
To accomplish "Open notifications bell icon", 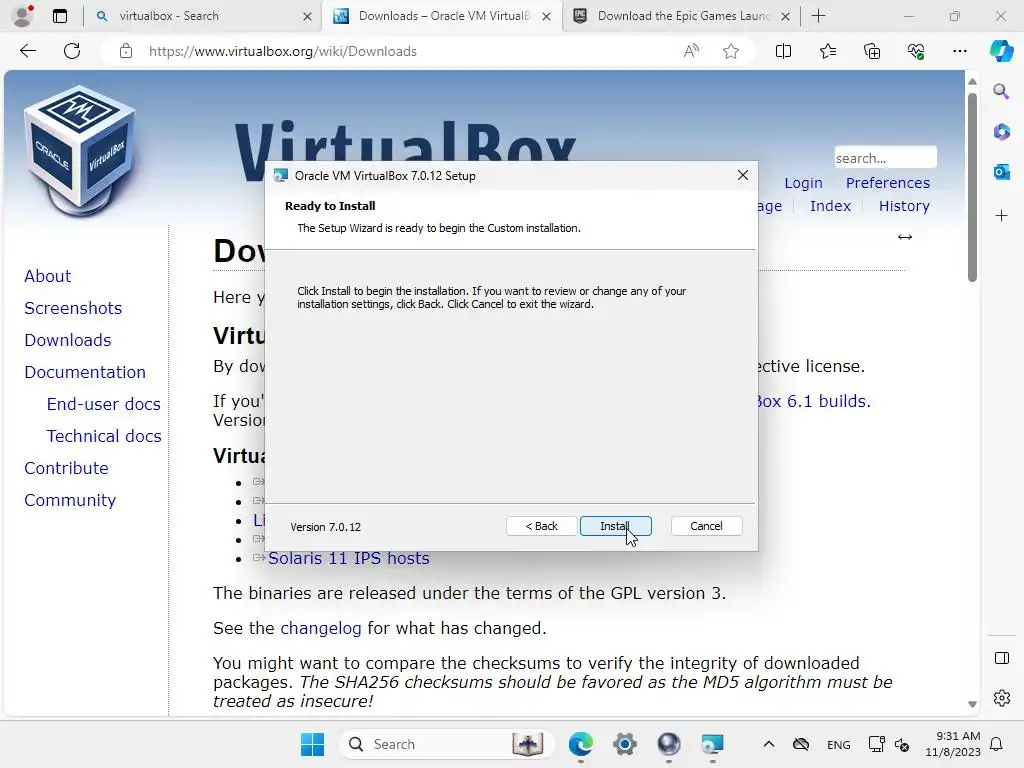I will coord(997,744).
